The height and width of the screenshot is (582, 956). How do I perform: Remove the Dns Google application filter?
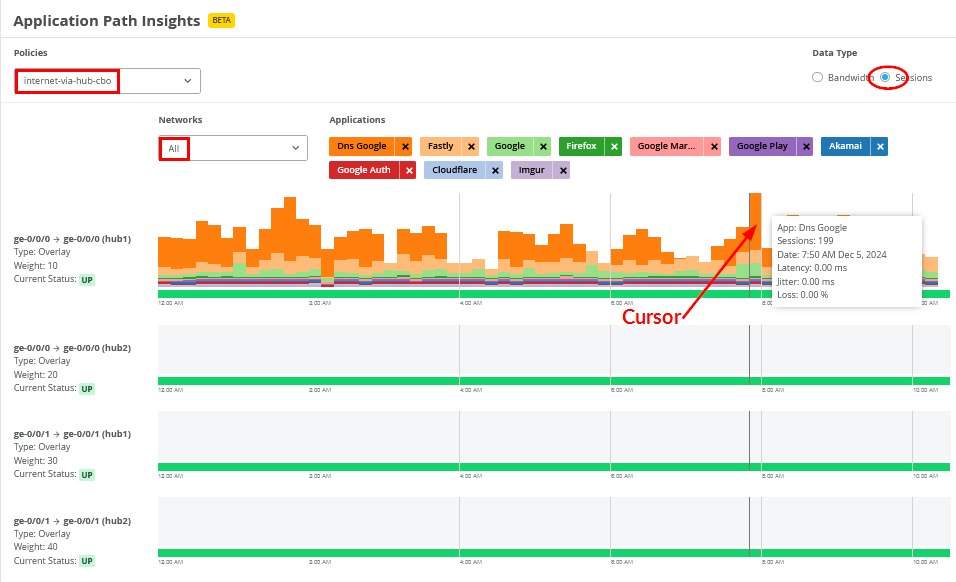tap(405, 146)
